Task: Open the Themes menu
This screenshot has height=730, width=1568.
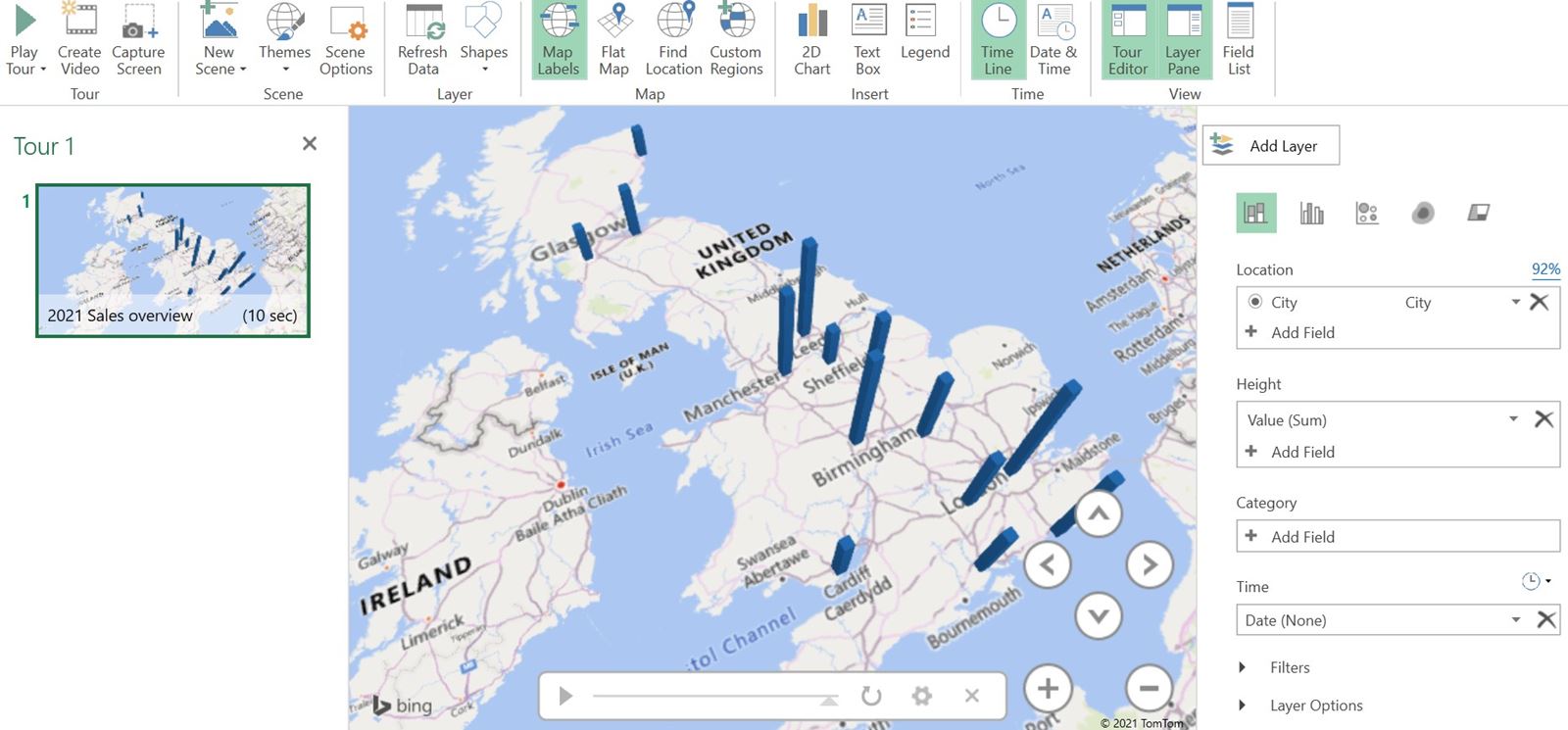Action: click(x=284, y=39)
